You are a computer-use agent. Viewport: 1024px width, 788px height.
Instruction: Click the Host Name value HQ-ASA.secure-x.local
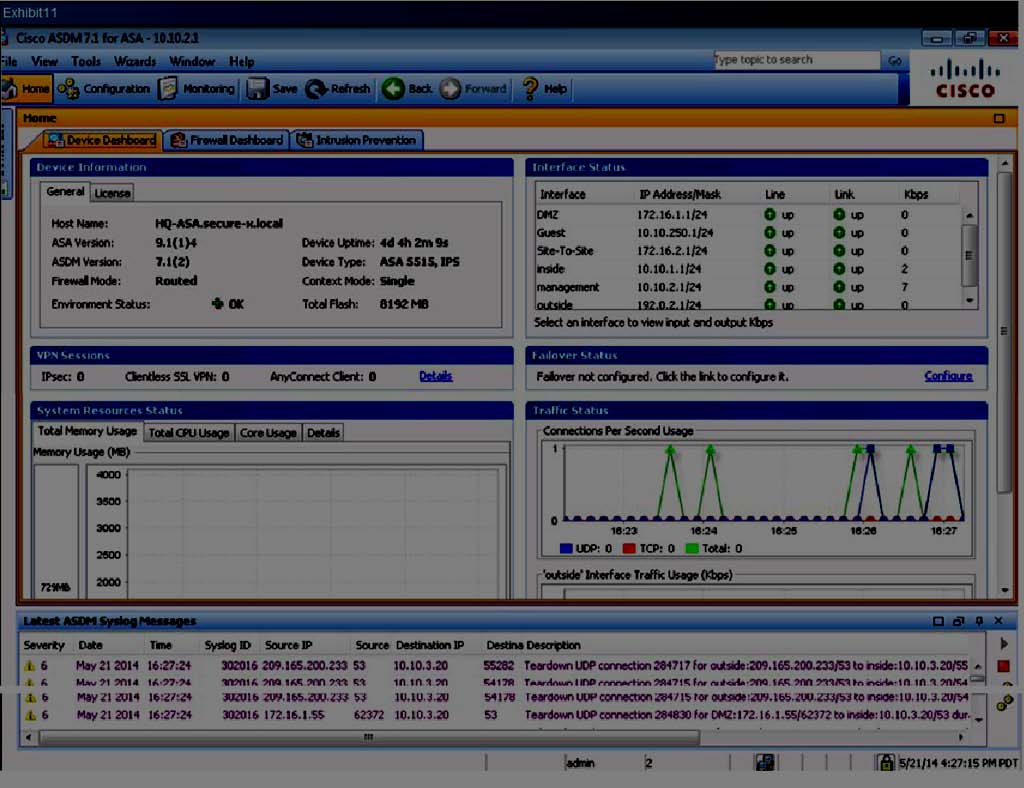219,223
